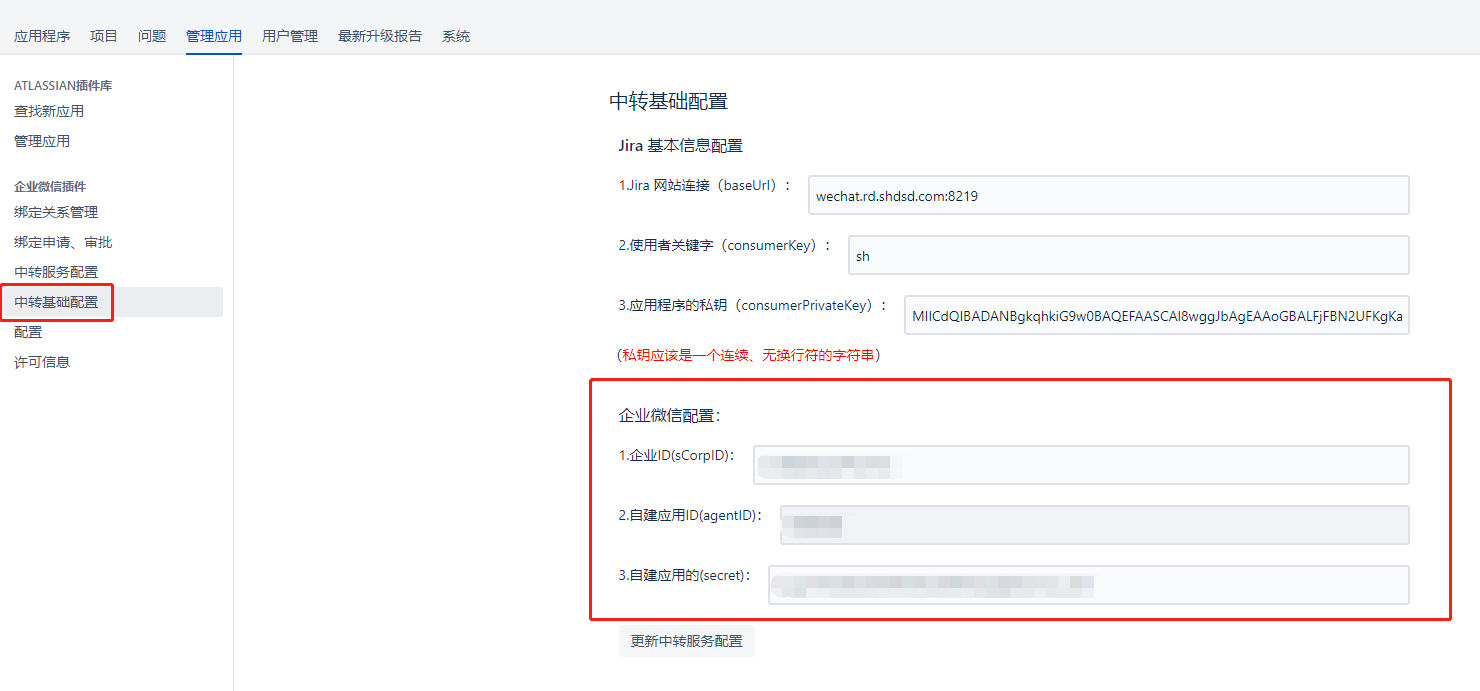Open the 最新升级报告 tab
Viewport: 1480px width, 691px height.
click(x=380, y=36)
